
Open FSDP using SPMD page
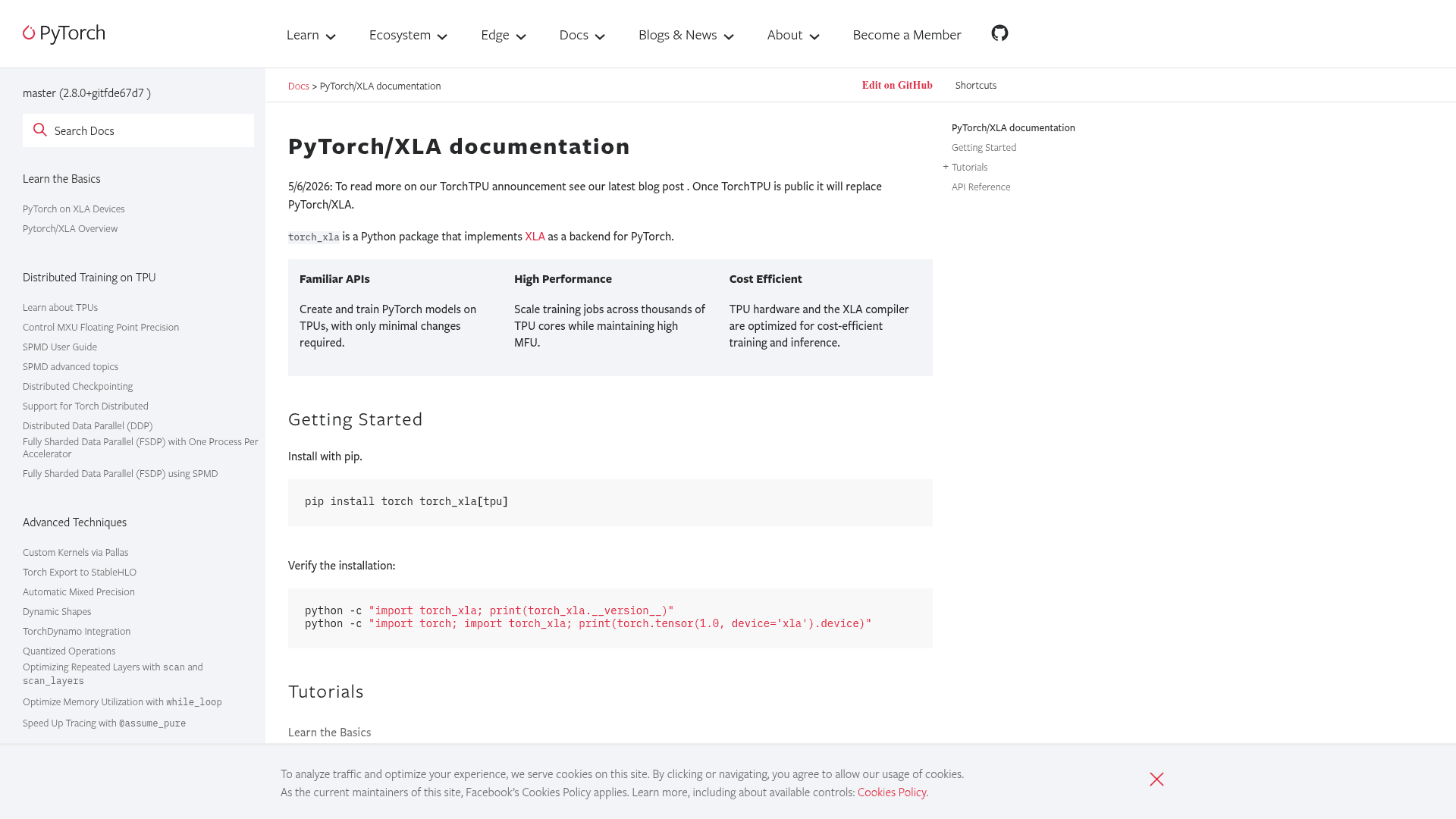coord(120,474)
